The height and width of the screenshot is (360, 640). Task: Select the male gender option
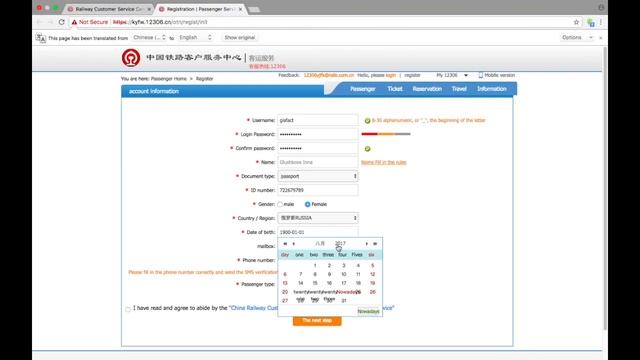[x=280, y=204]
